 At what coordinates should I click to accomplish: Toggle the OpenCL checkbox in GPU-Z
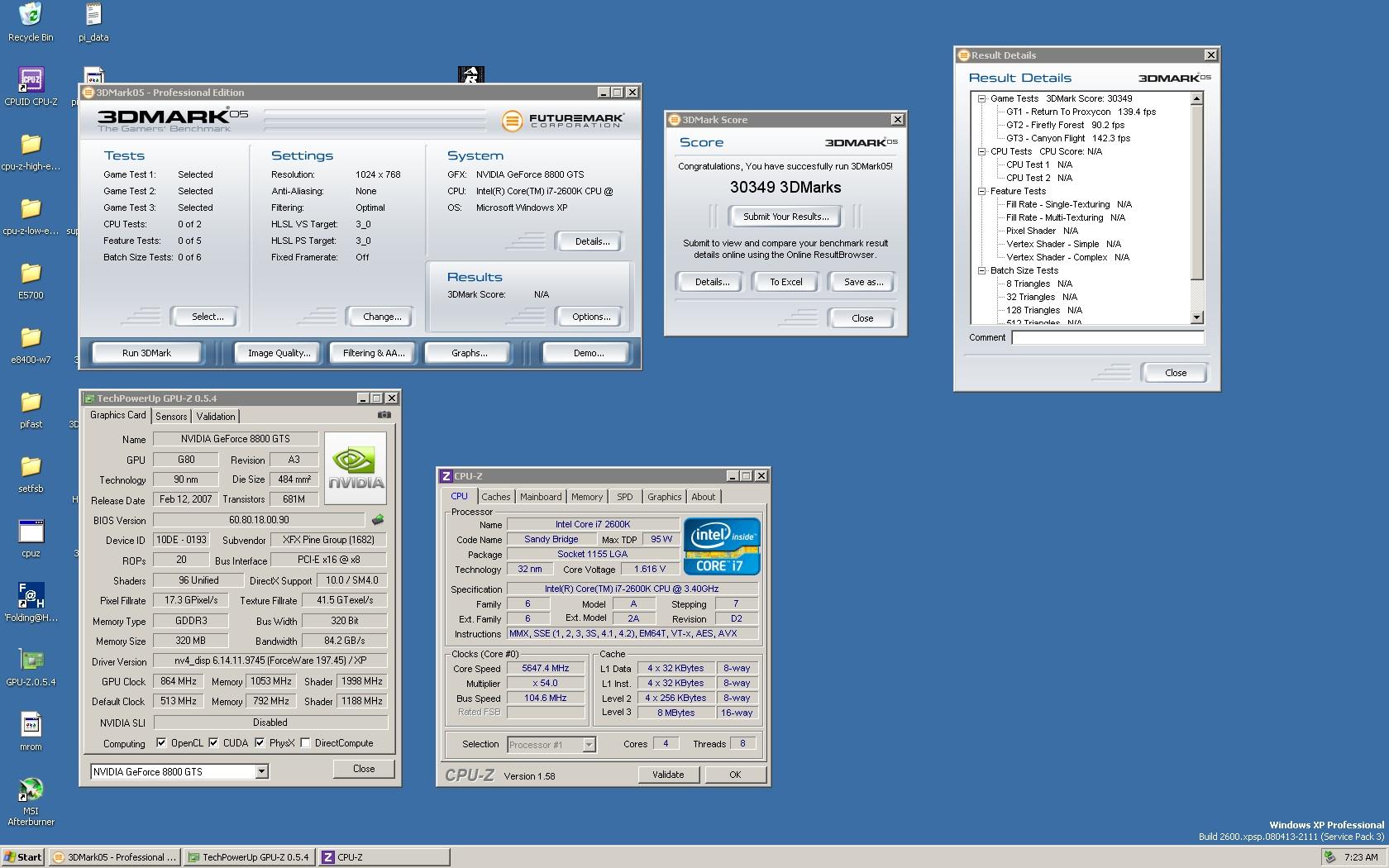(x=161, y=742)
